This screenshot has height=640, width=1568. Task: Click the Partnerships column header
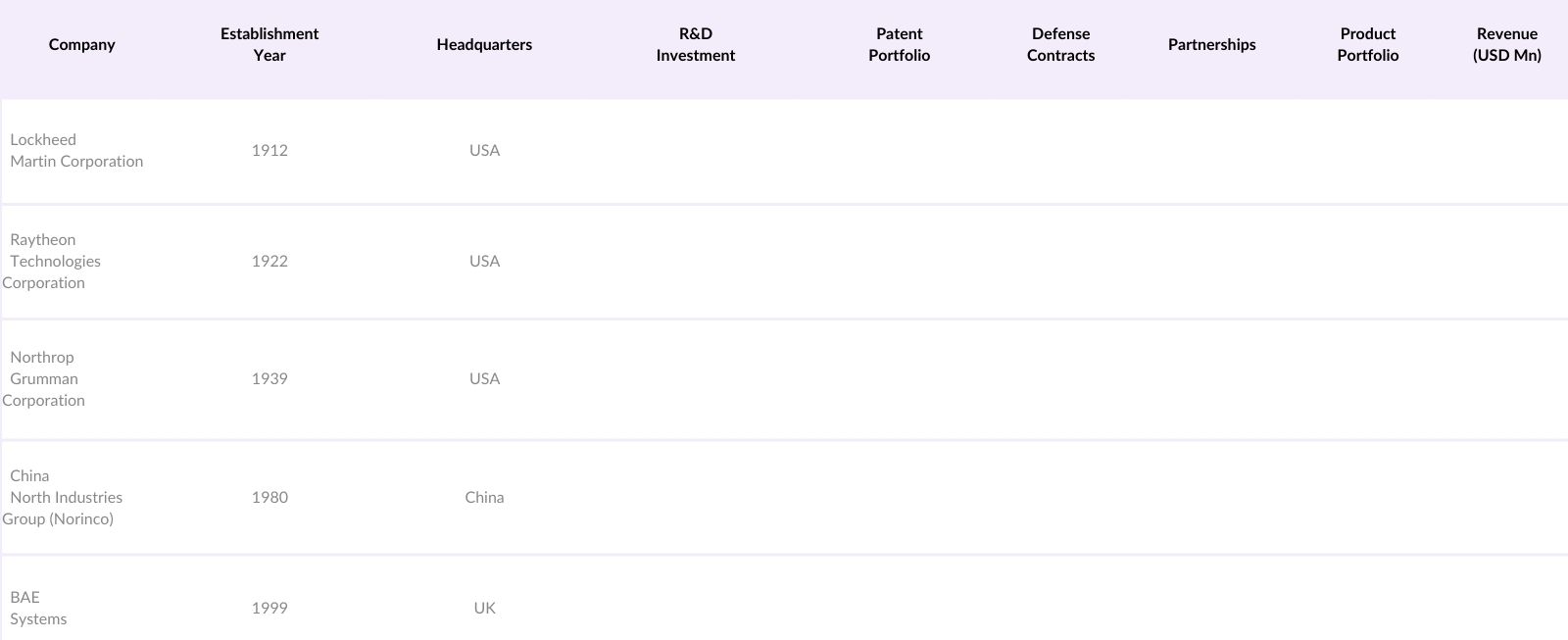click(1211, 45)
